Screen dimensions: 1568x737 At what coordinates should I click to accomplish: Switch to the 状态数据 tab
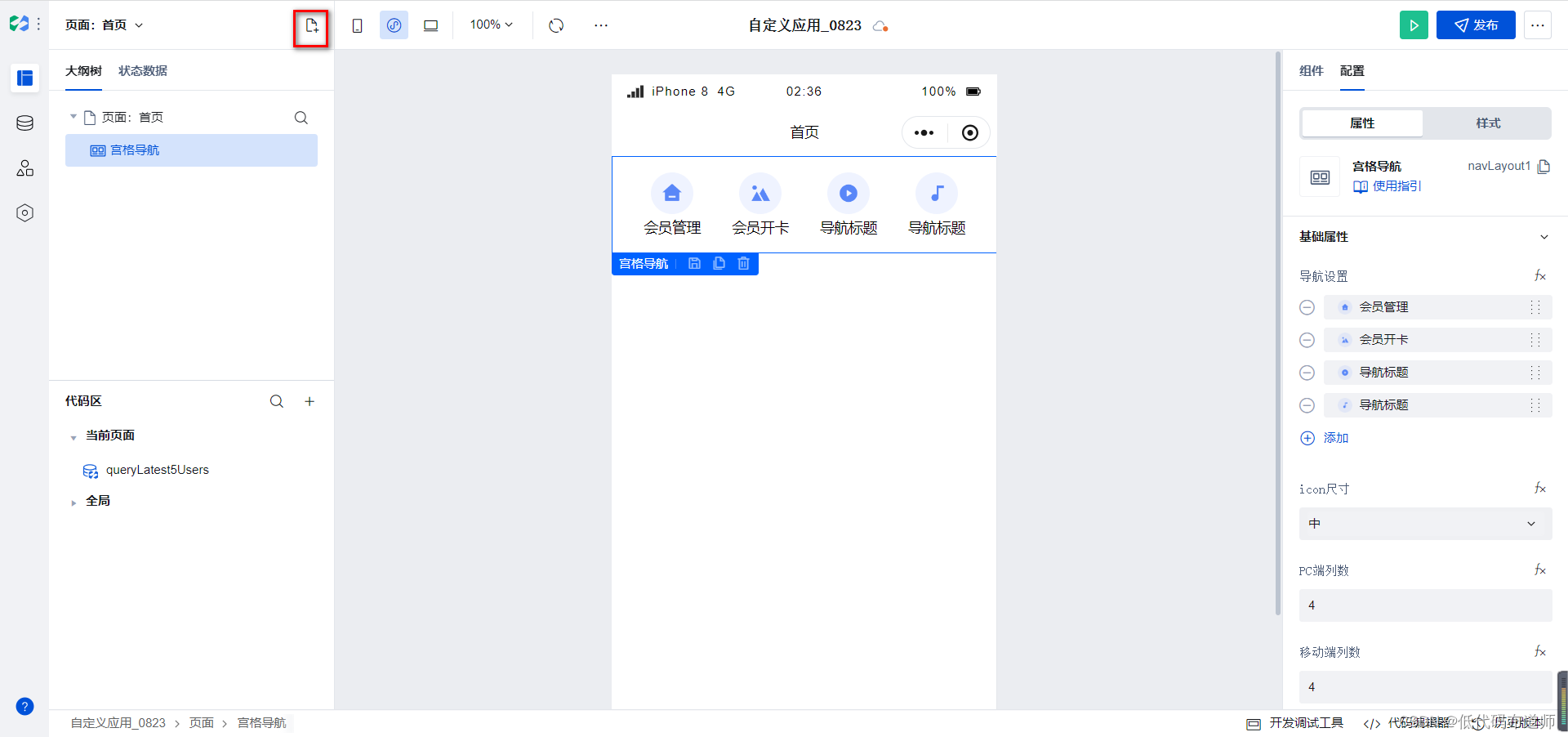(143, 71)
